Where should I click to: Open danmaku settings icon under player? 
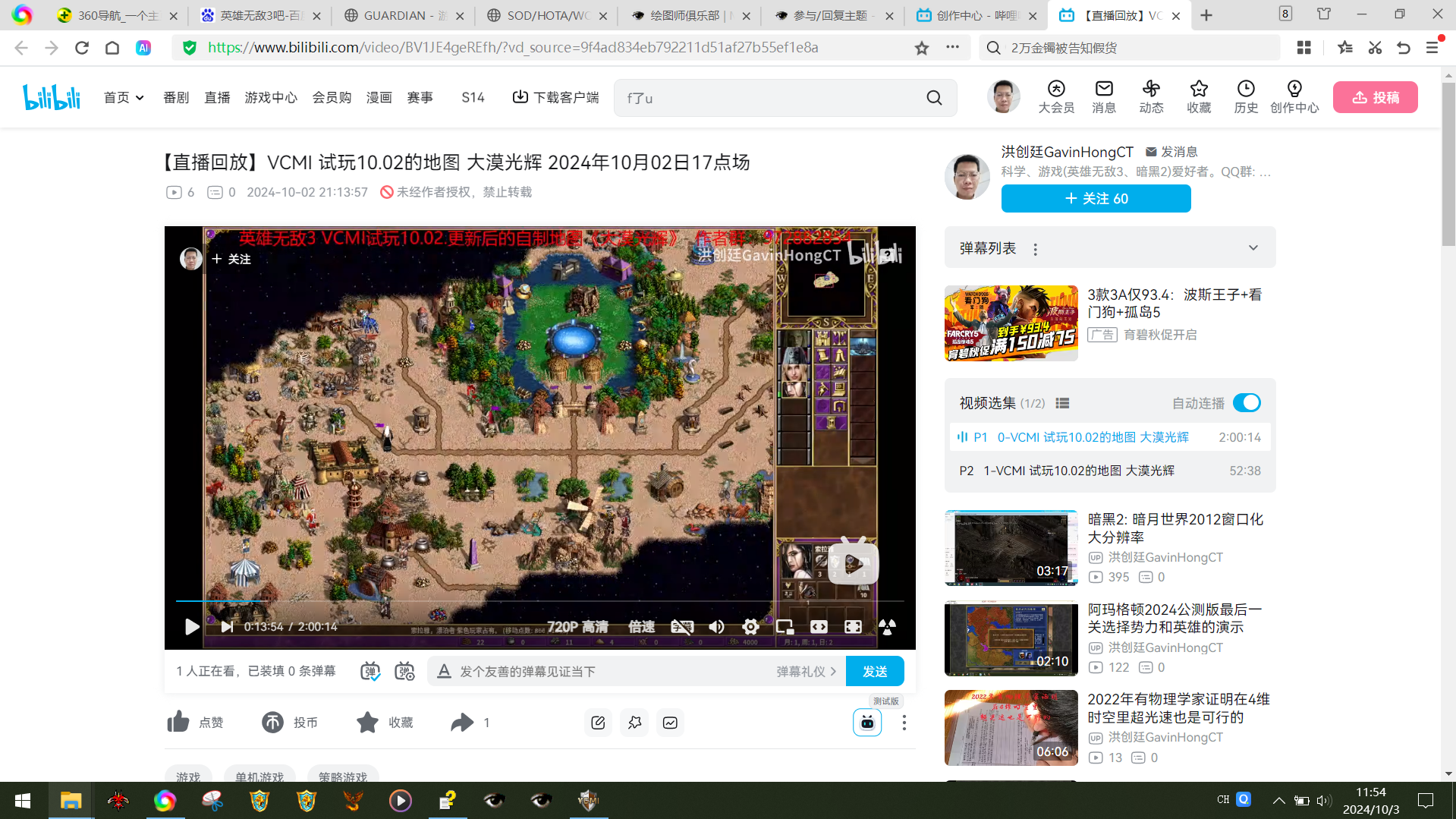[x=404, y=671]
